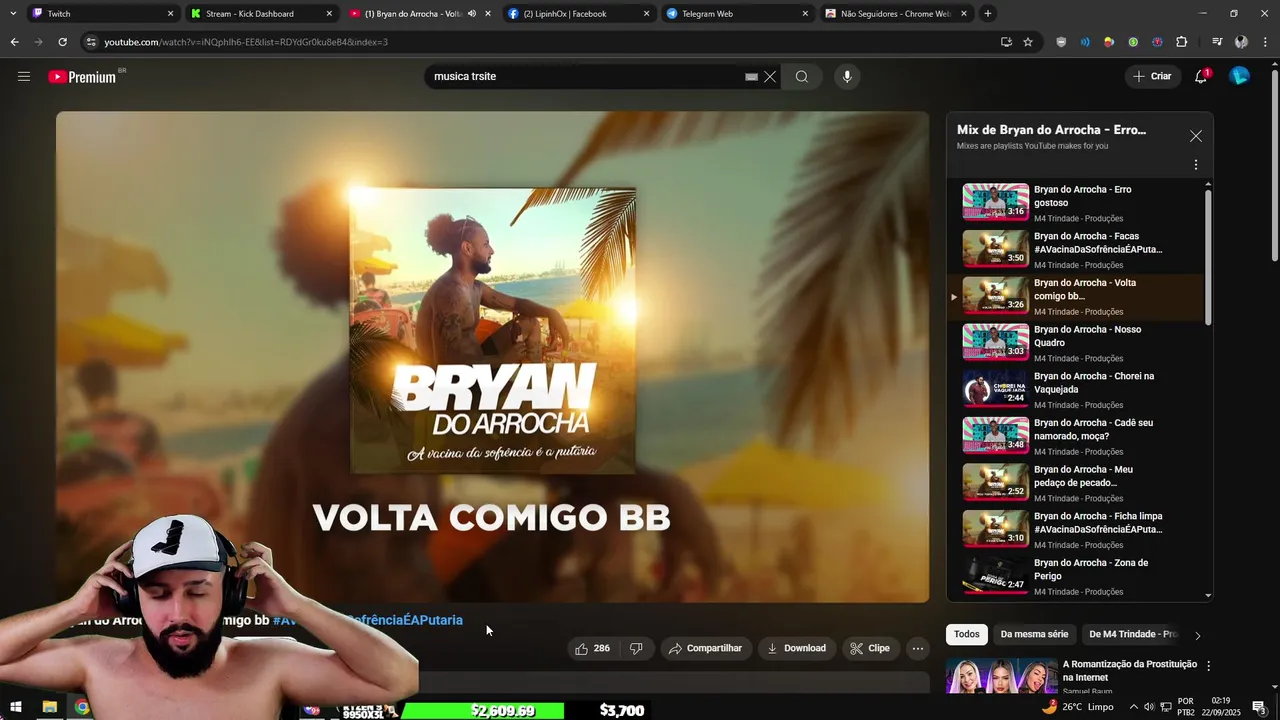Screen dimensions: 1280x720
Task: Open Mix playlist three-dot options menu
Action: tap(1196, 165)
